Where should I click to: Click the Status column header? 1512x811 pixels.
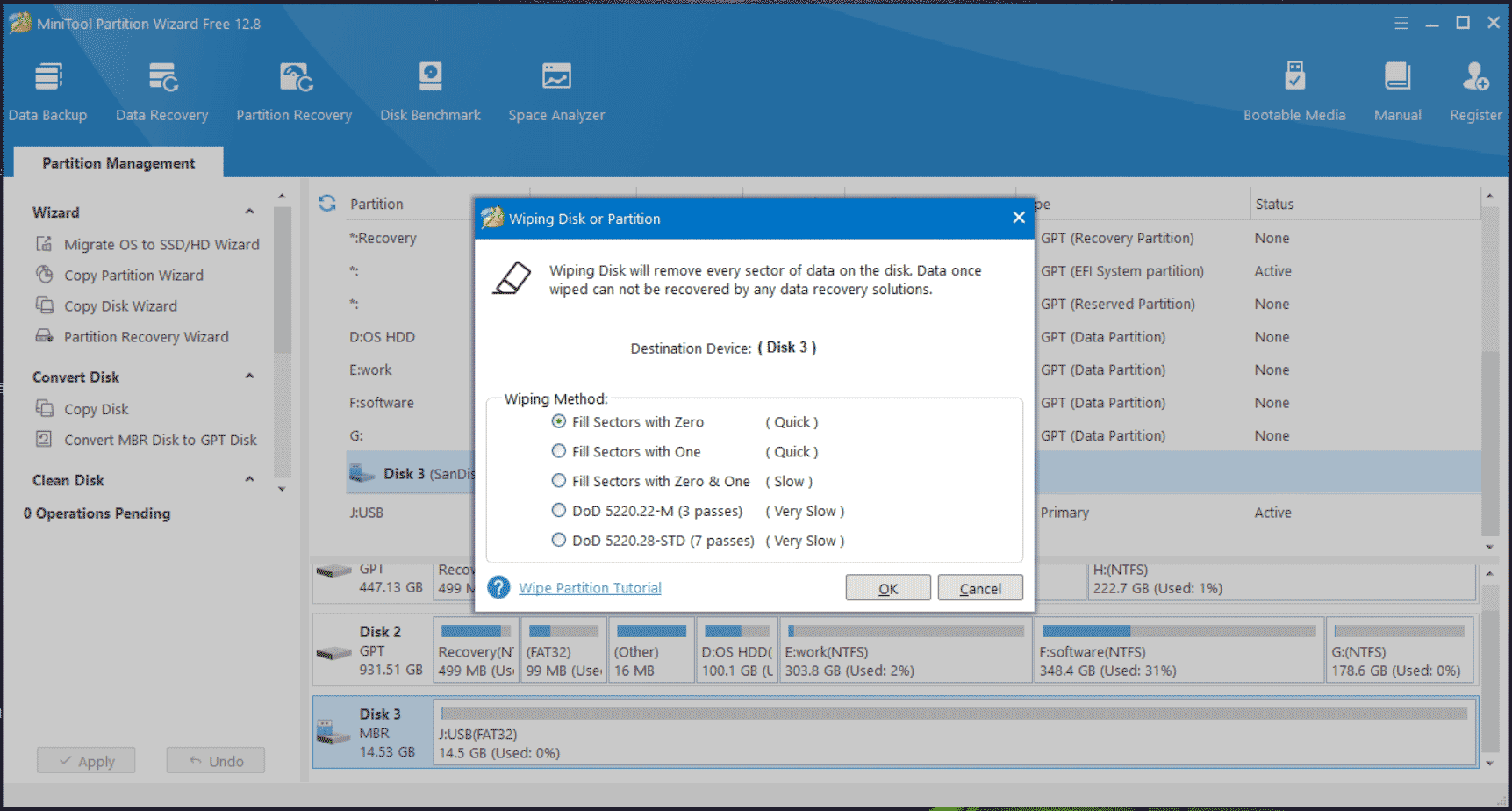click(1274, 204)
